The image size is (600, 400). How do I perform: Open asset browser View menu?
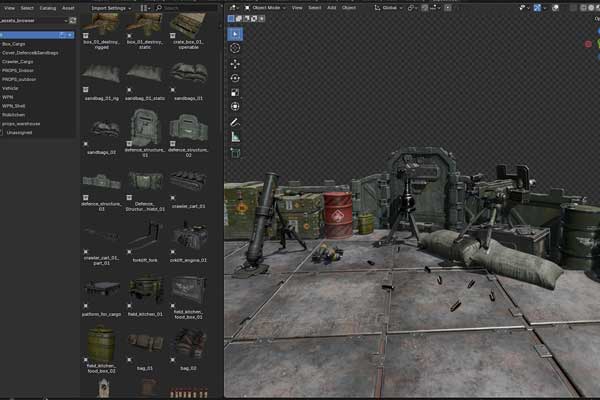pyautogui.click(x=10, y=8)
